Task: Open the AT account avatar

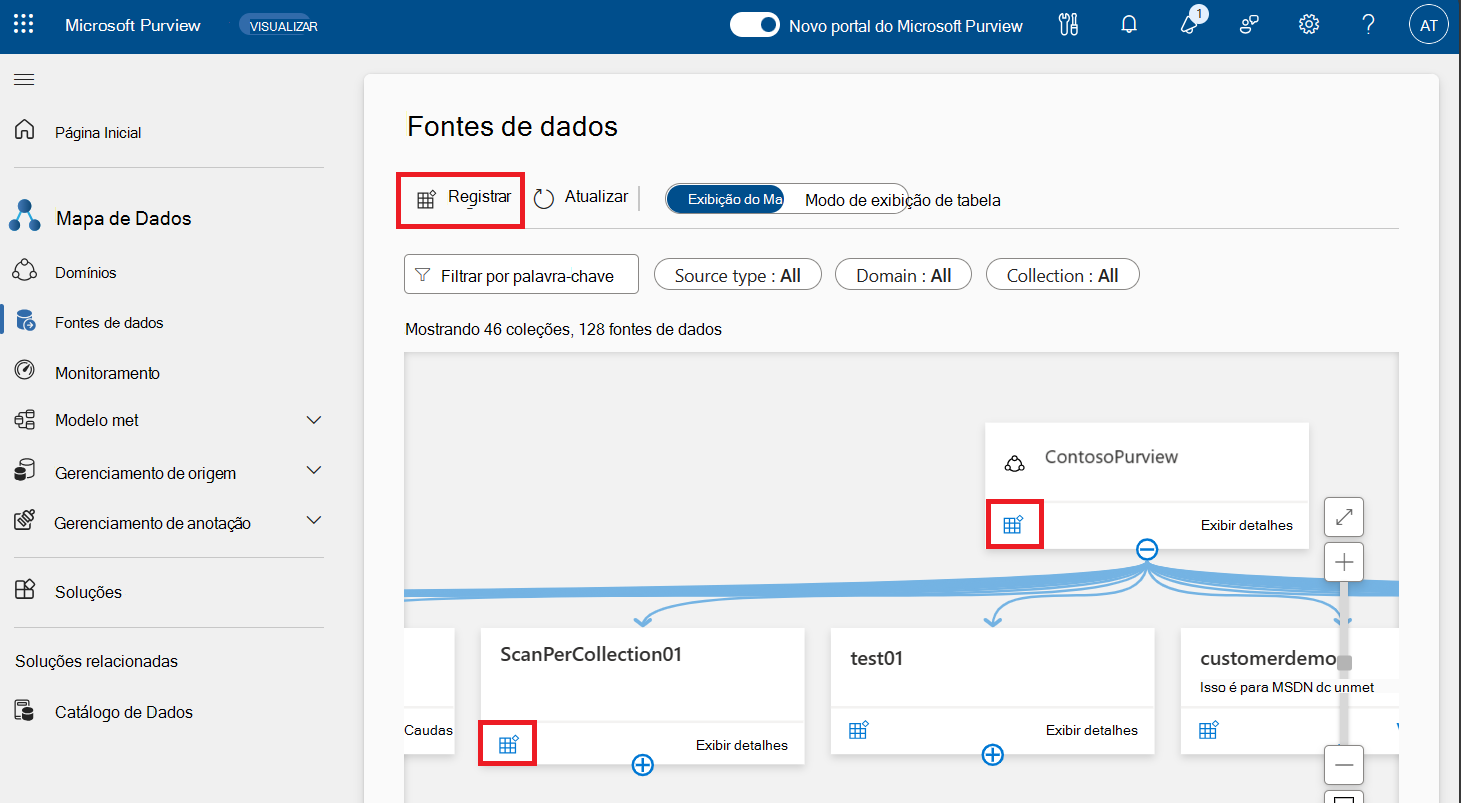Action: [x=1429, y=26]
